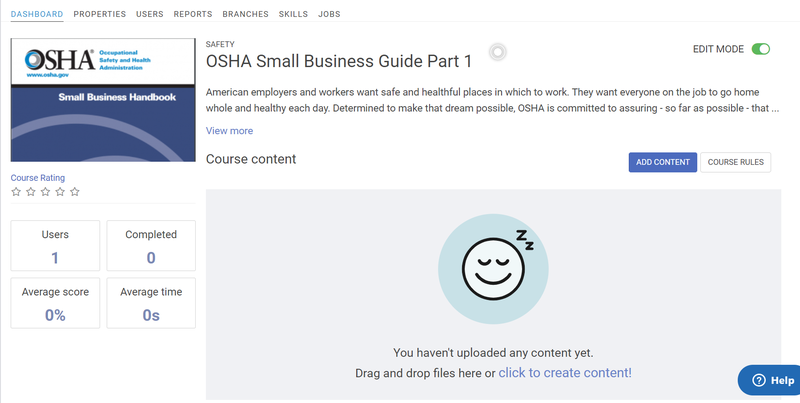Rate course three stars
Screen dimensions: 800x403
coord(45,192)
